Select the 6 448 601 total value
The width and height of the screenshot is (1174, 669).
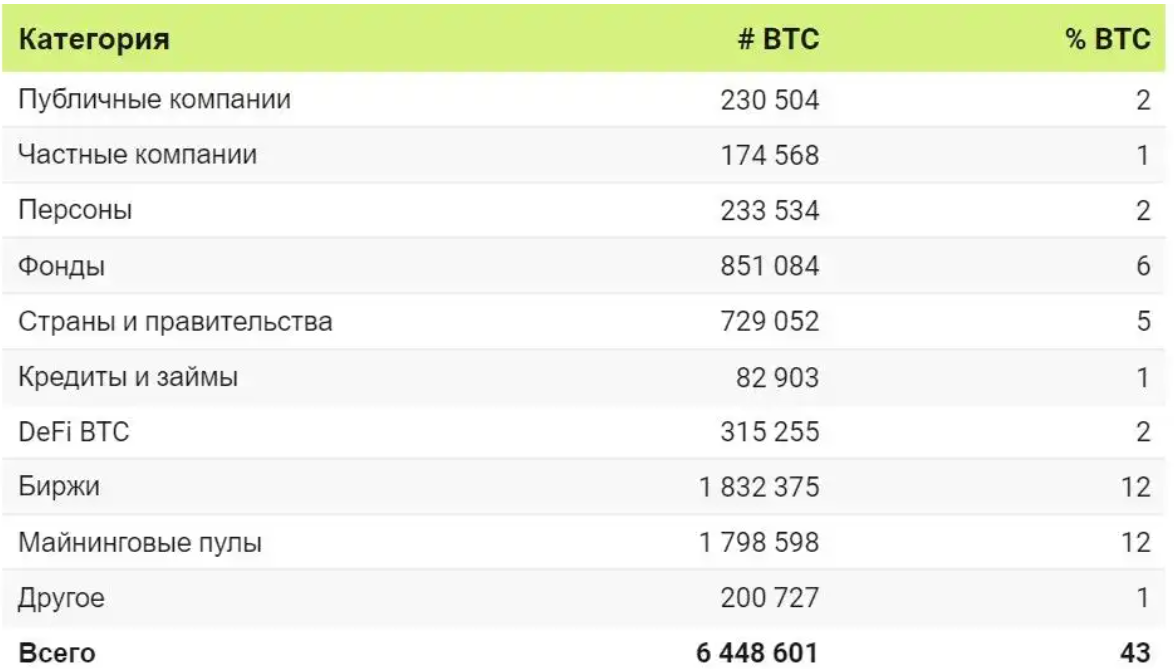[757, 653]
